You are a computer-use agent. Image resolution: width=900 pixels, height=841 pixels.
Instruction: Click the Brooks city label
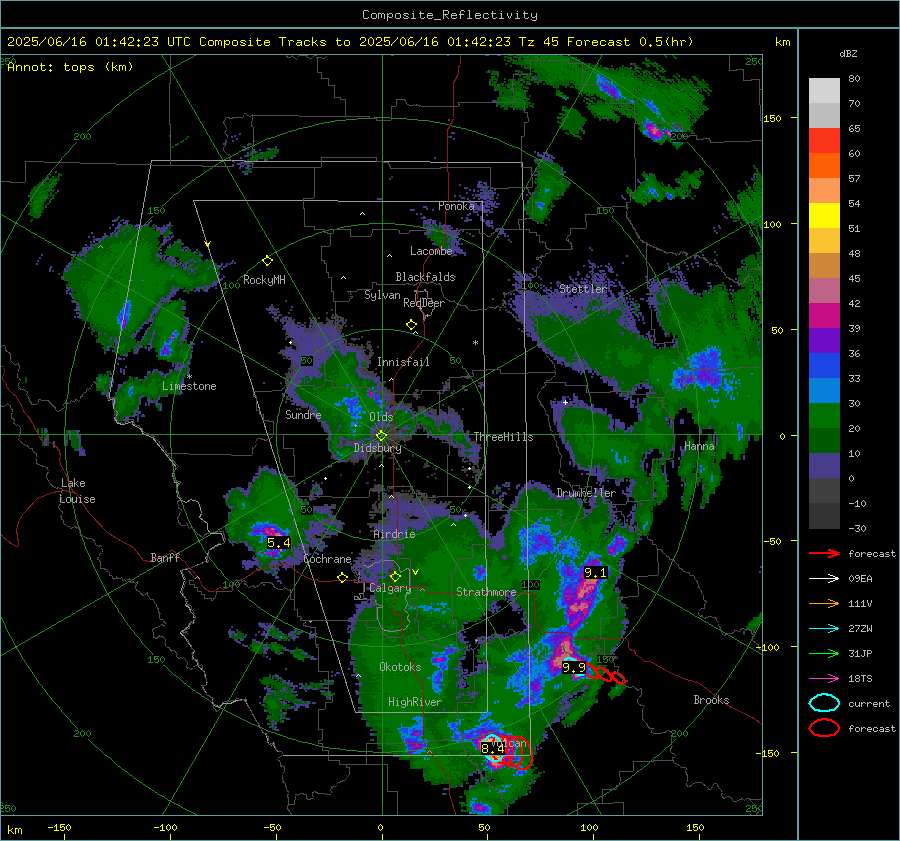[x=711, y=700]
